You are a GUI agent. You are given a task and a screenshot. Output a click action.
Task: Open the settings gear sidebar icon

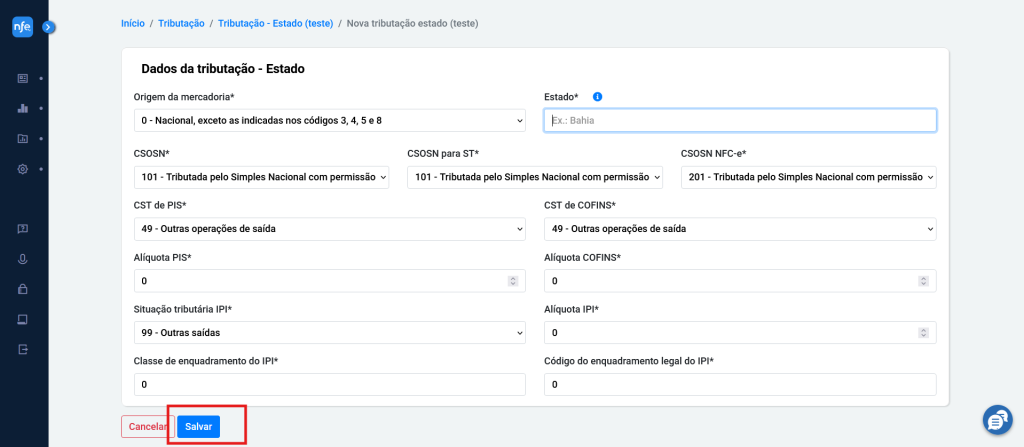(x=22, y=169)
